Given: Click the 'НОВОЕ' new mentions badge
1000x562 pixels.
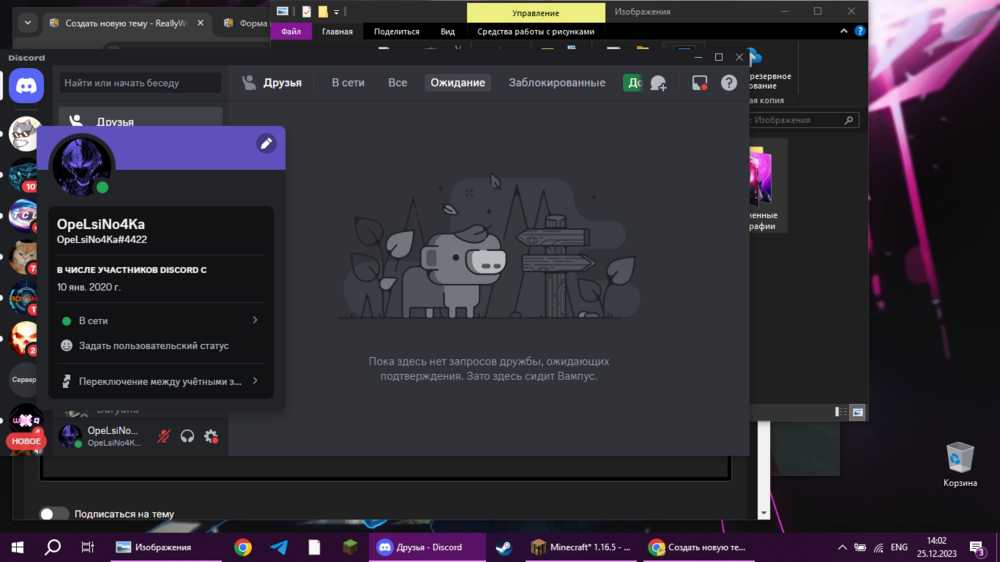Looking at the screenshot, I should coord(26,441).
